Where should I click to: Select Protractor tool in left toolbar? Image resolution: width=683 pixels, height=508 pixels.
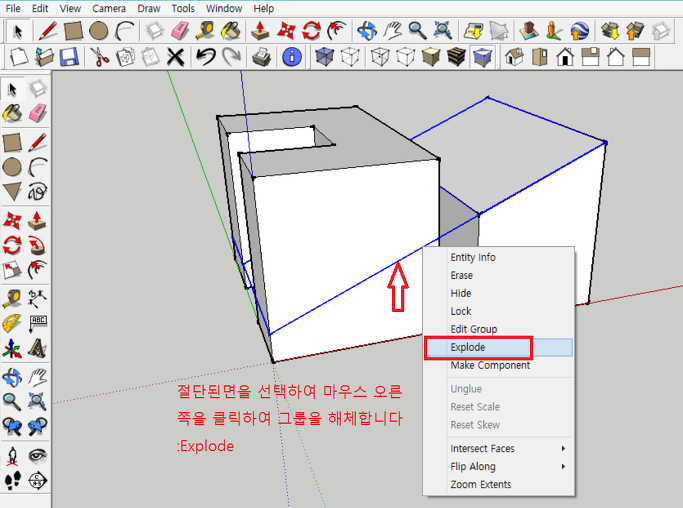point(12,324)
